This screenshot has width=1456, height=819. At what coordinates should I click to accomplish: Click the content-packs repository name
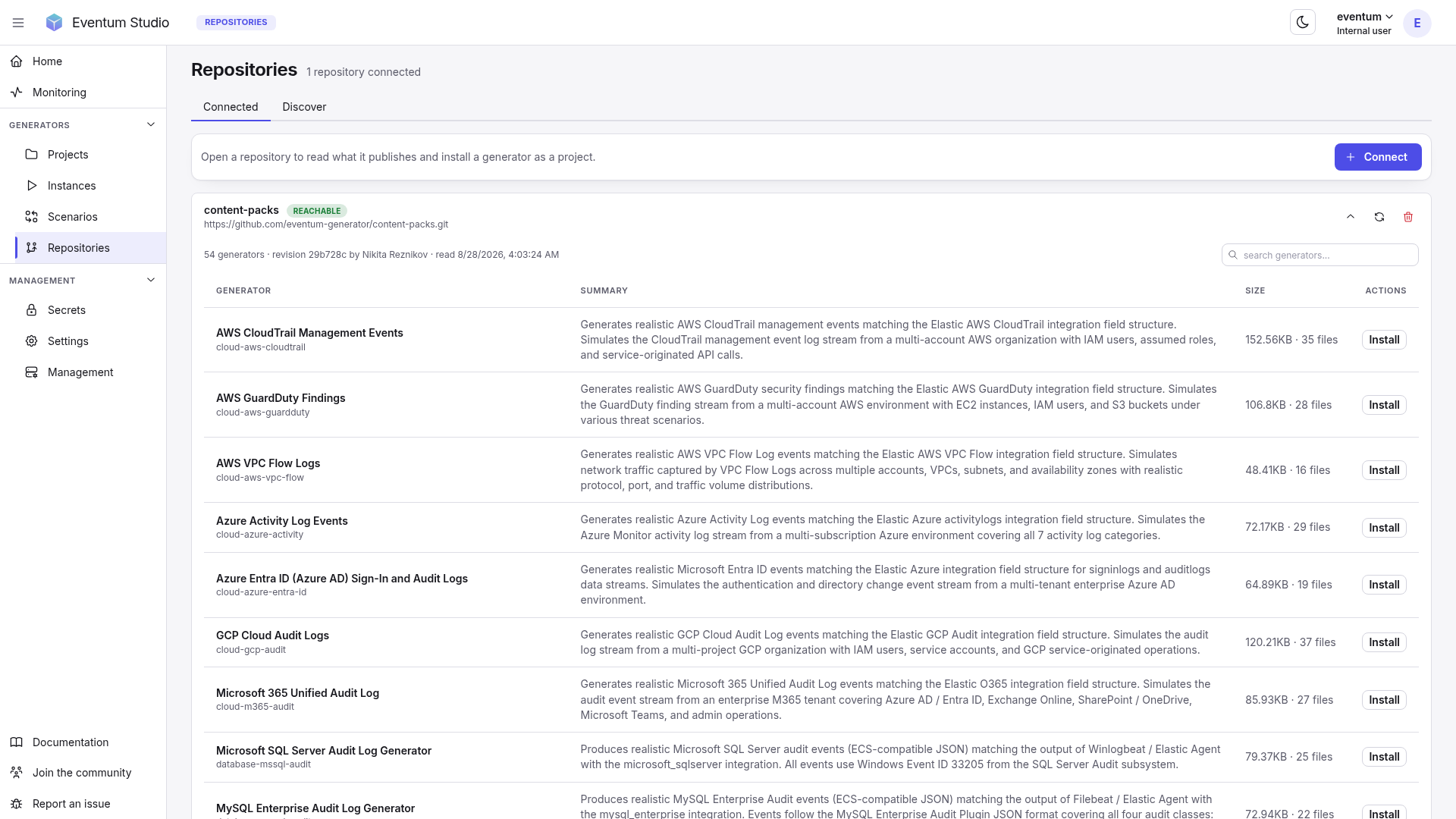pos(241,210)
